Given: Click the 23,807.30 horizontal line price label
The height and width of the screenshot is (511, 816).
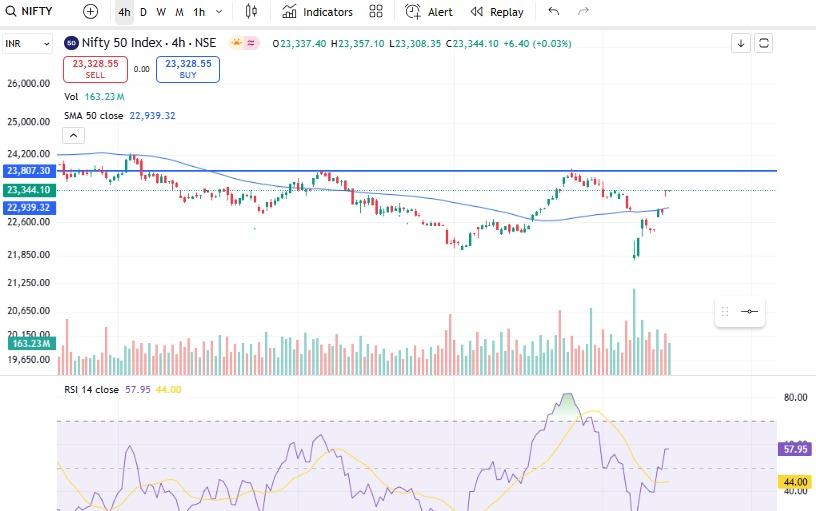Looking at the screenshot, I should click(29, 171).
